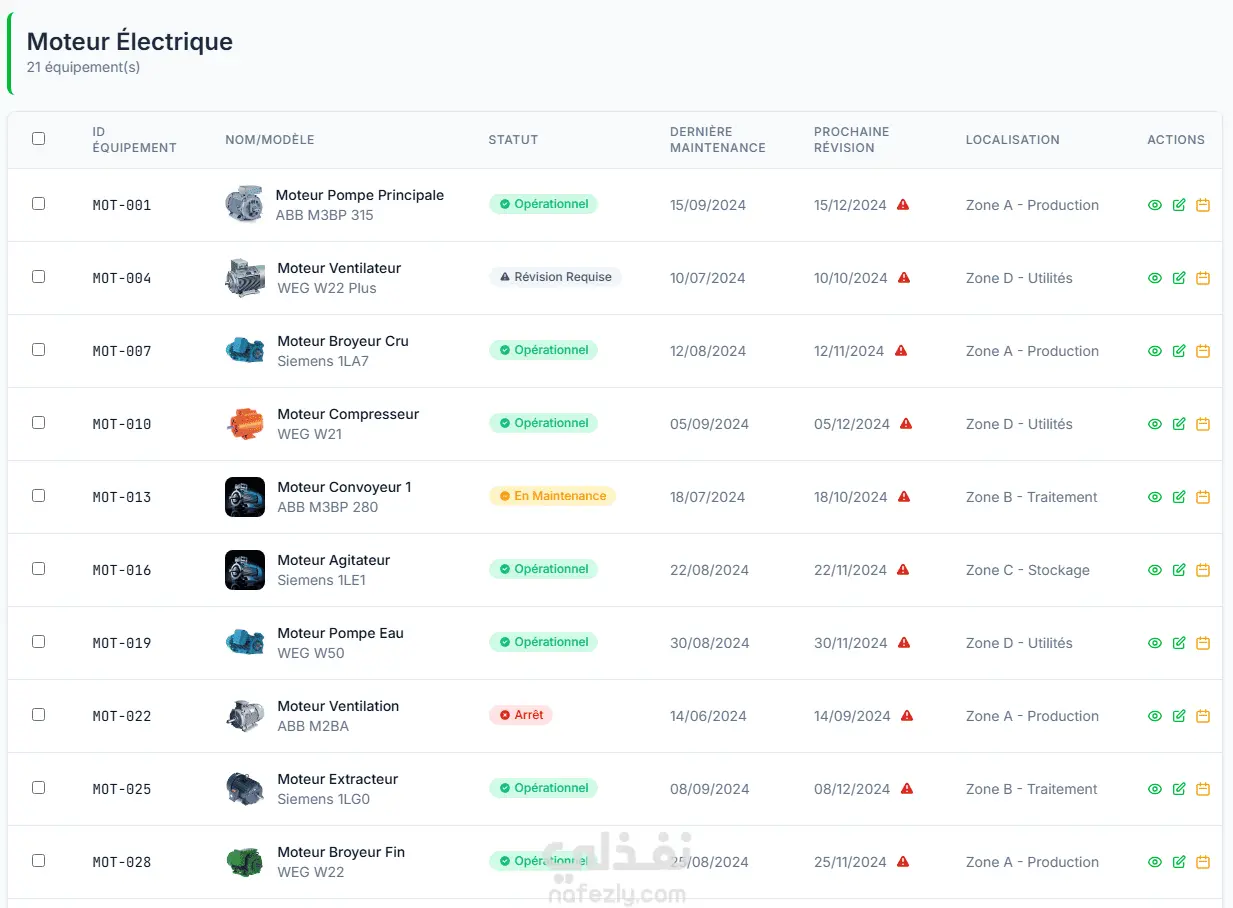Image resolution: width=1233 pixels, height=908 pixels.
Task: Tick checkbox for MOT-028 row
Action: pos(38,860)
